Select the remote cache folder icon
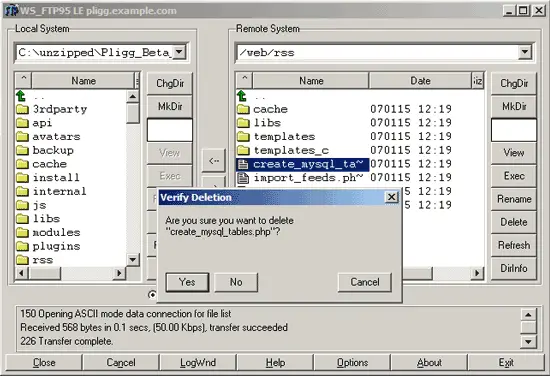 click(x=243, y=109)
